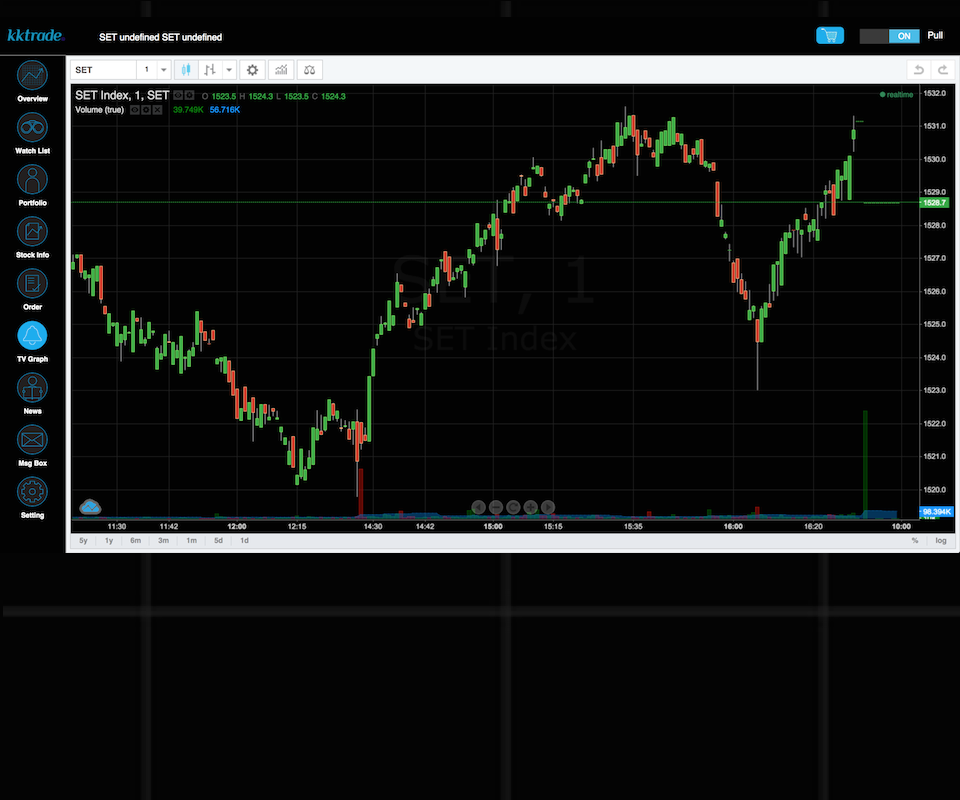
Task: Select the 5d time range
Action: (218, 540)
